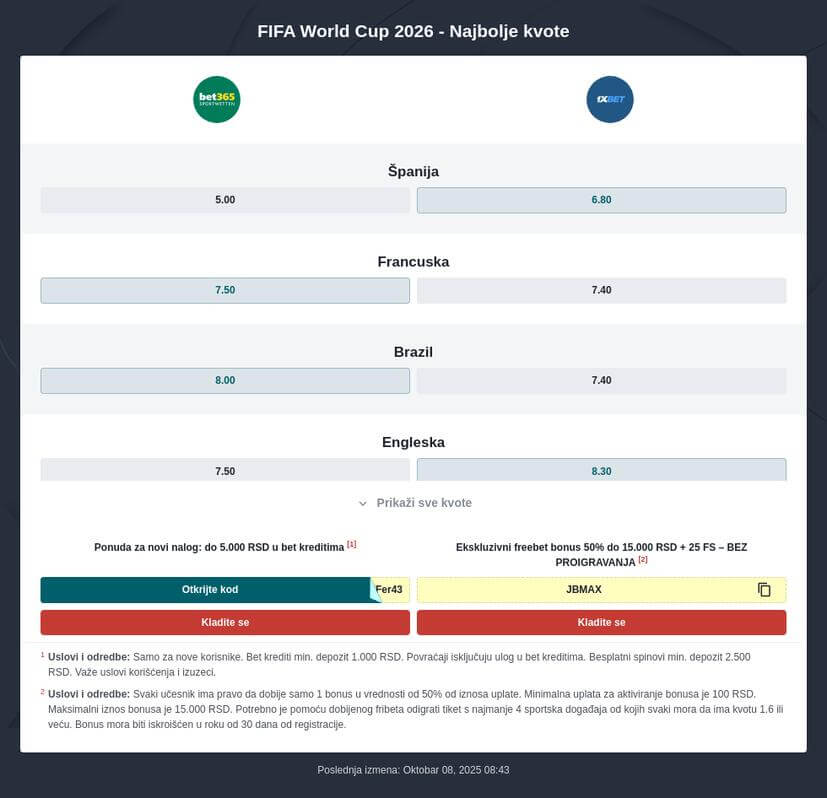
Task: Click the Brazil heading
Action: (x=413, y=352)
